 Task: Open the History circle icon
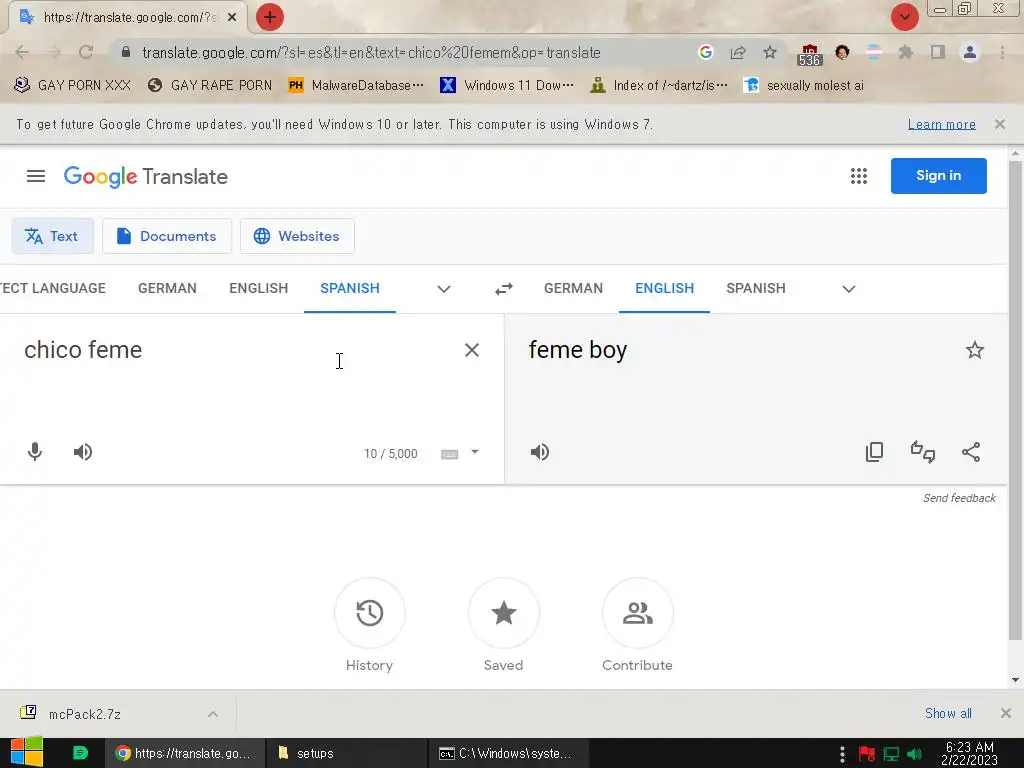pyautogui.click(x=370, y=613)
